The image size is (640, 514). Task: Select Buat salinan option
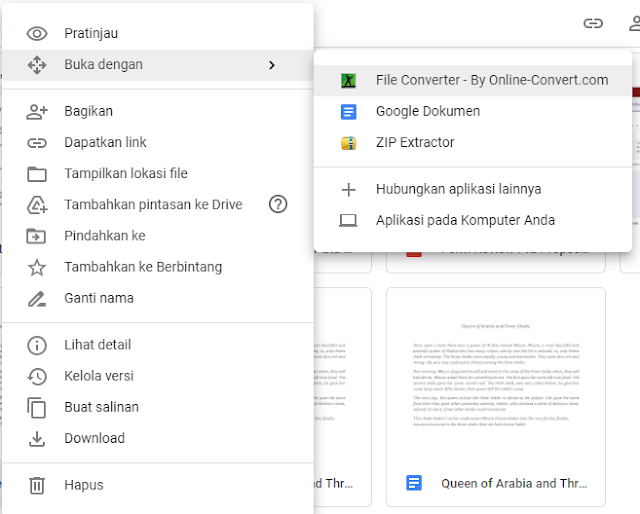coord(158,407)
